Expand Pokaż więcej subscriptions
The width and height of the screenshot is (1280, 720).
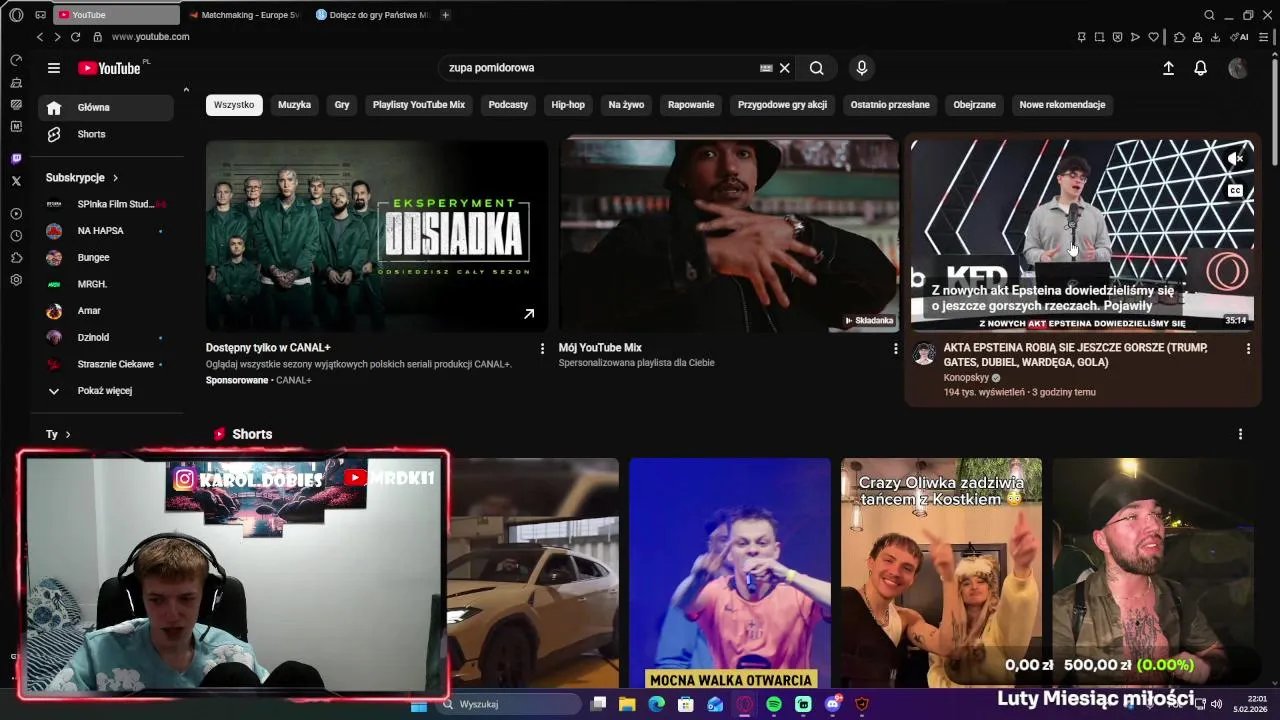(104, 391)
